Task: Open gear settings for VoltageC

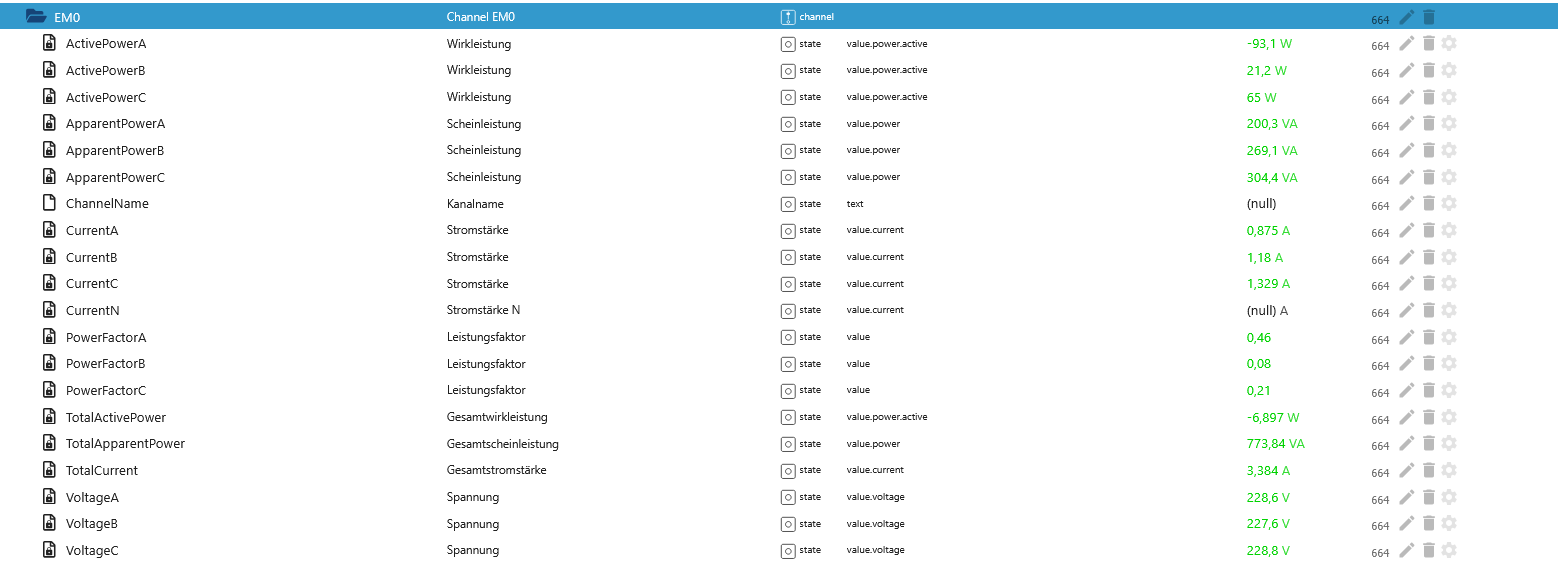Action: coord(1449,550)
